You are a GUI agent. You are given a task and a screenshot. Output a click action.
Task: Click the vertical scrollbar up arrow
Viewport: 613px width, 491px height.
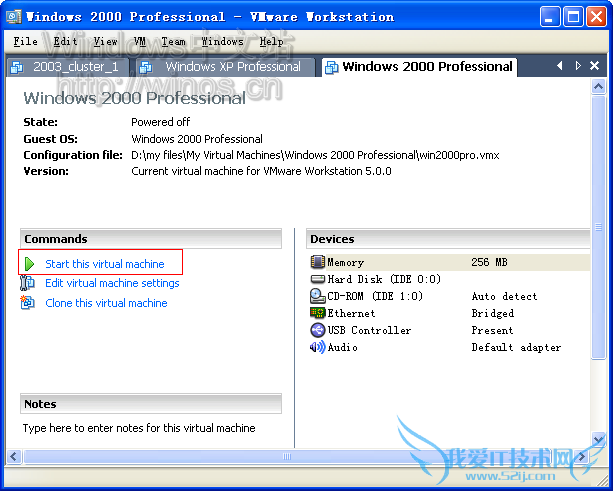tap(599, 86)
